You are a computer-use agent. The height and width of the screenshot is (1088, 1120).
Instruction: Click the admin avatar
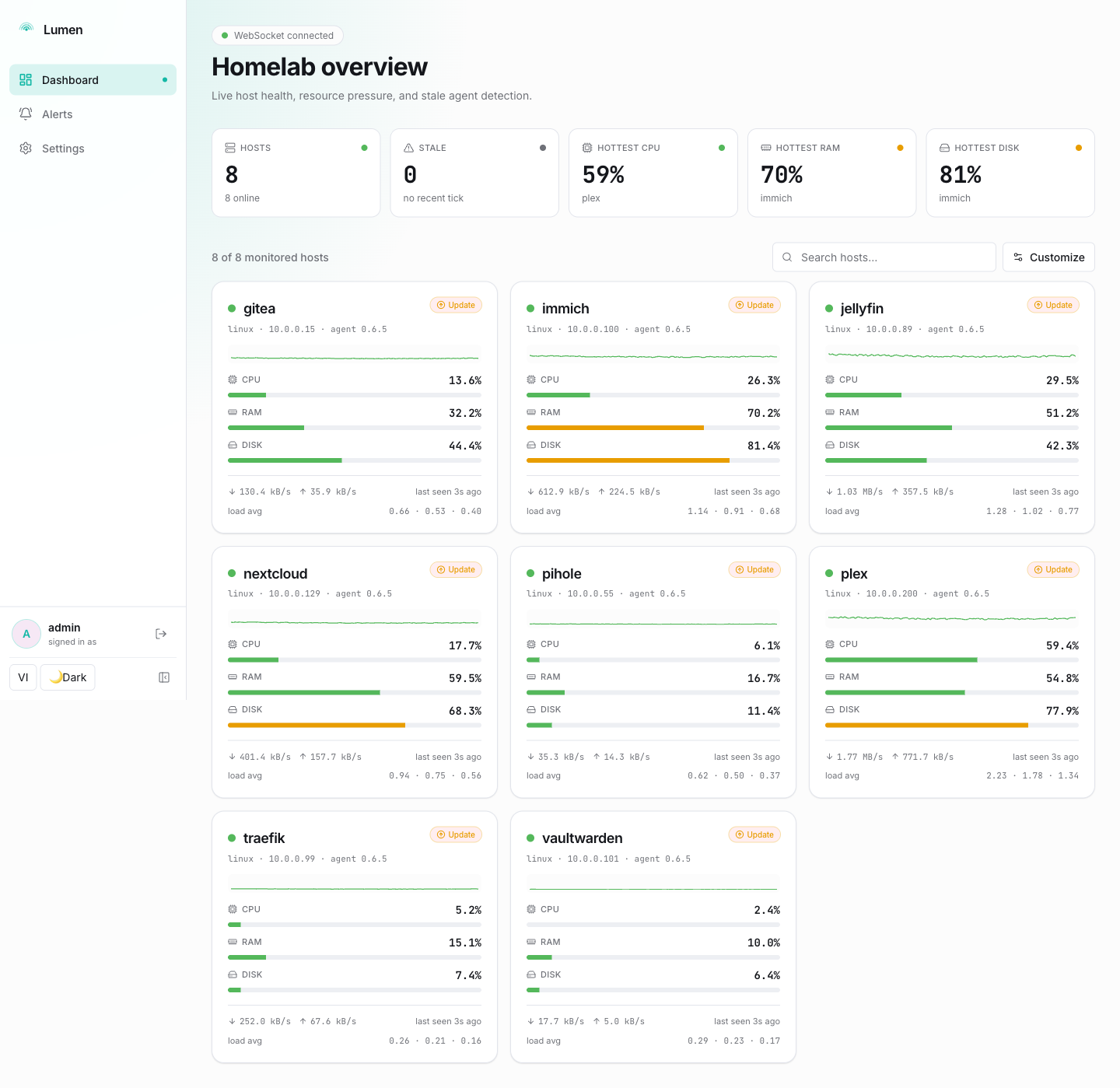[26, 634]
